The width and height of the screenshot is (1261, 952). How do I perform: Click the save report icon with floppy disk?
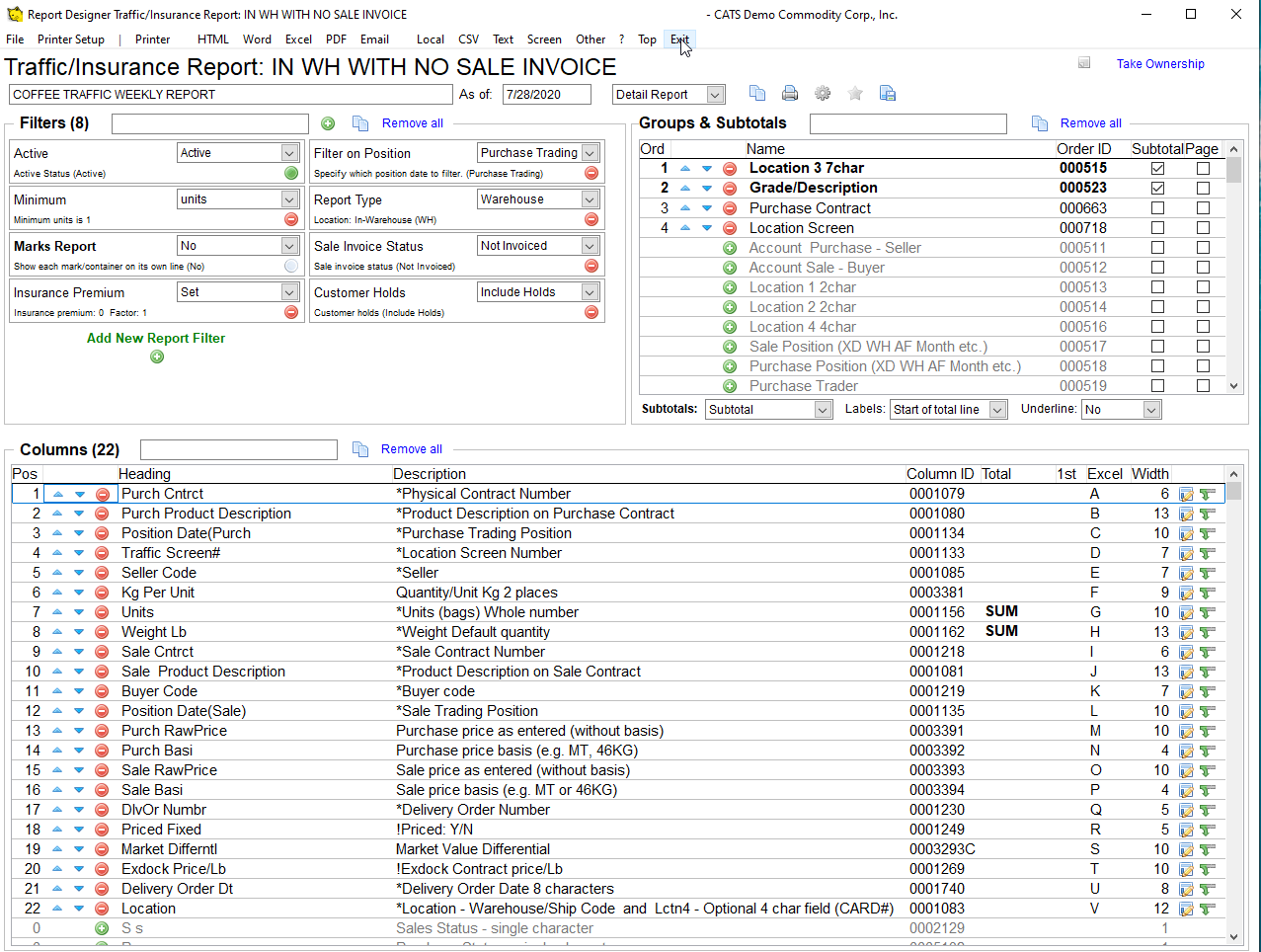coord(888,93)
